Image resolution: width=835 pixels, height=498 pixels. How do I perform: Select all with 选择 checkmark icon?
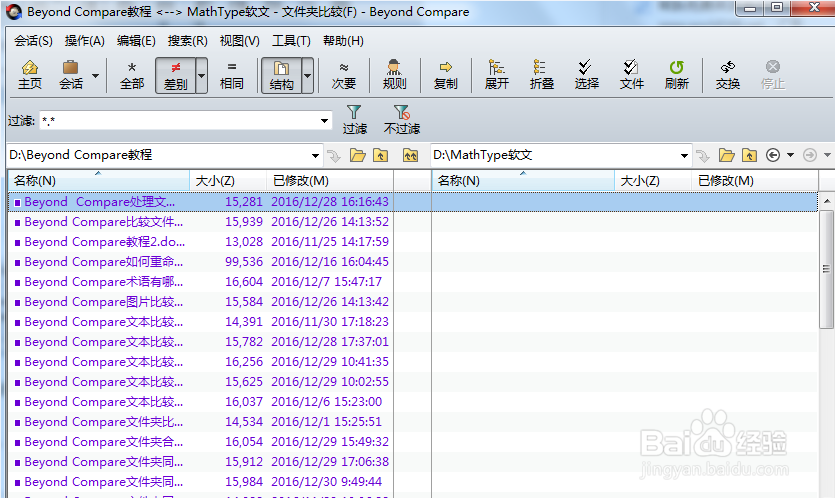coord(586,75)
